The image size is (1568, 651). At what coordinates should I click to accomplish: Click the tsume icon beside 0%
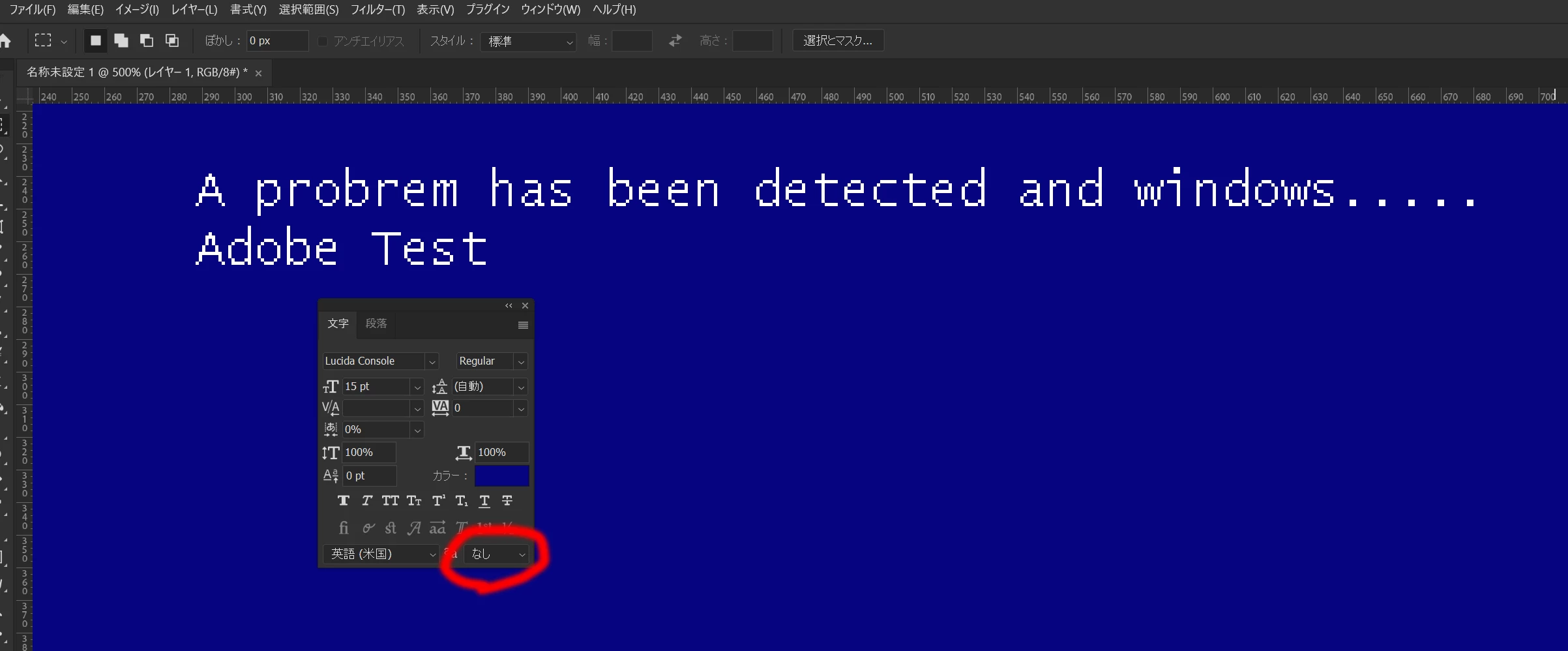[x=331, y=429]
